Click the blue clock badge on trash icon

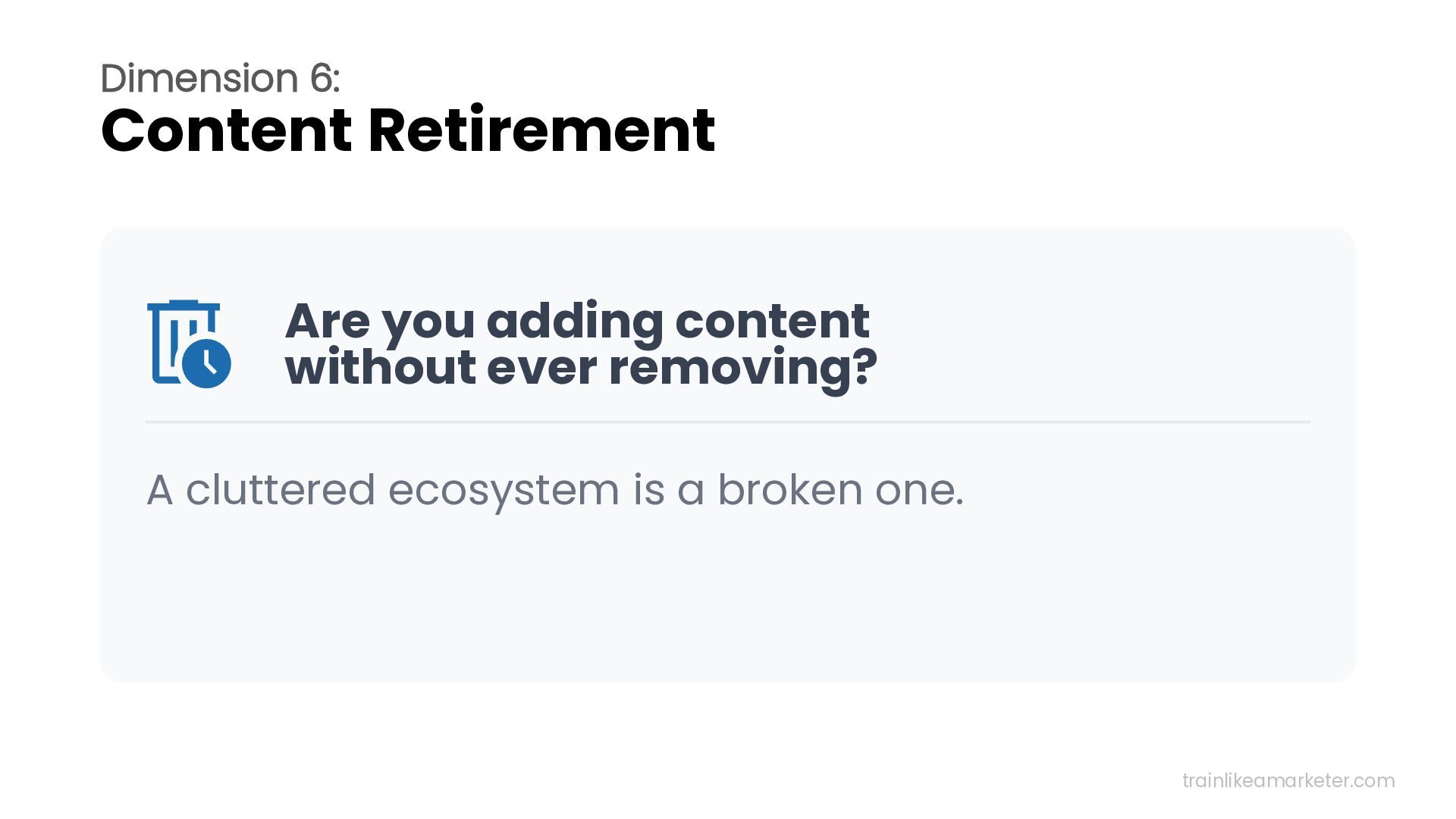(x=207, y=364)
